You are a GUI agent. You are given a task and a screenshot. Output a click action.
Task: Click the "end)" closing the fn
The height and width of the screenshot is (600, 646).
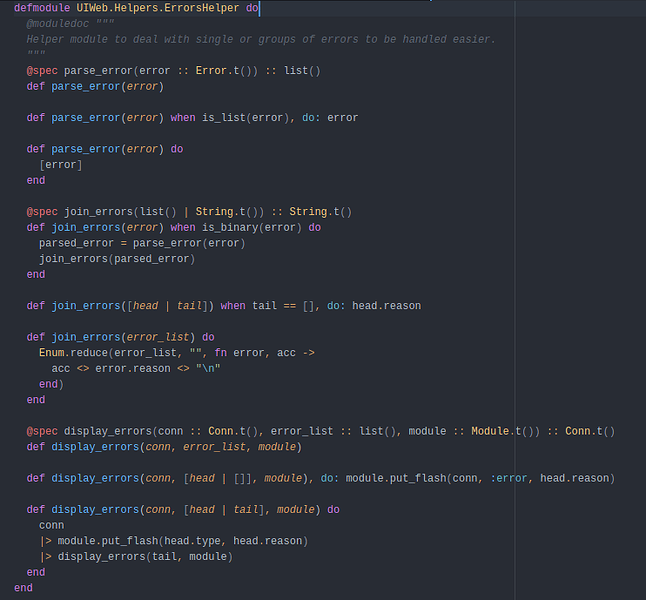(x=51, y=384)
